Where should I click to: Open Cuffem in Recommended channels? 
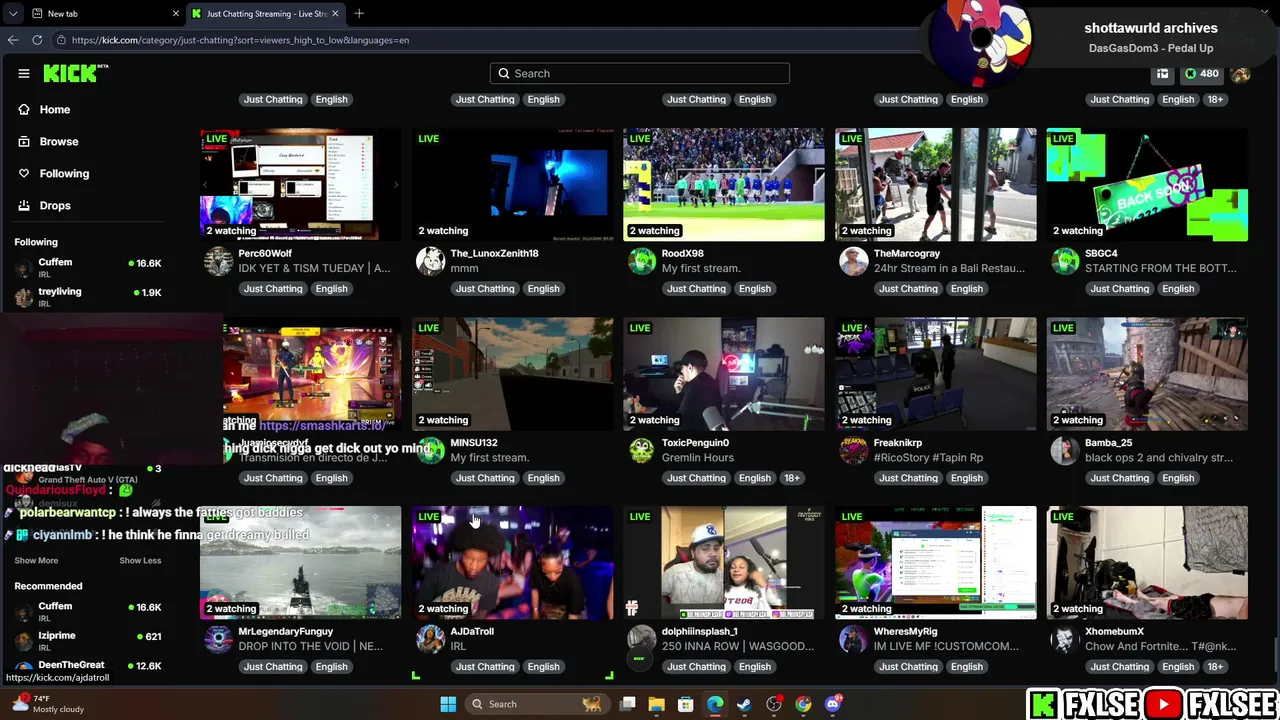tap(88, 610)
